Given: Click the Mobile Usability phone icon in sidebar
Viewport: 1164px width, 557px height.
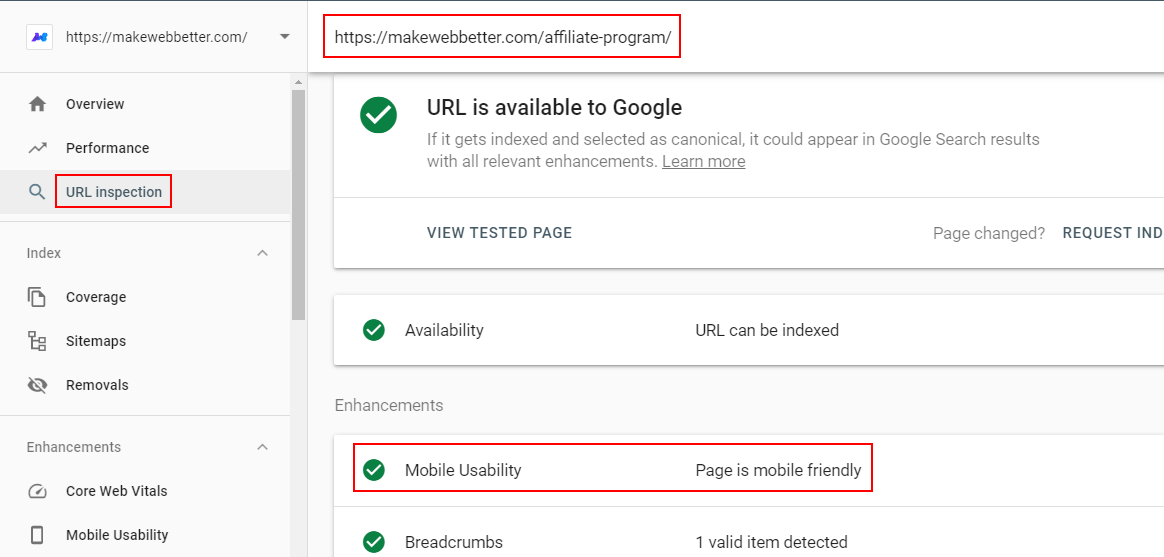Looking at the screenshot, I should [x=37, y=535].
